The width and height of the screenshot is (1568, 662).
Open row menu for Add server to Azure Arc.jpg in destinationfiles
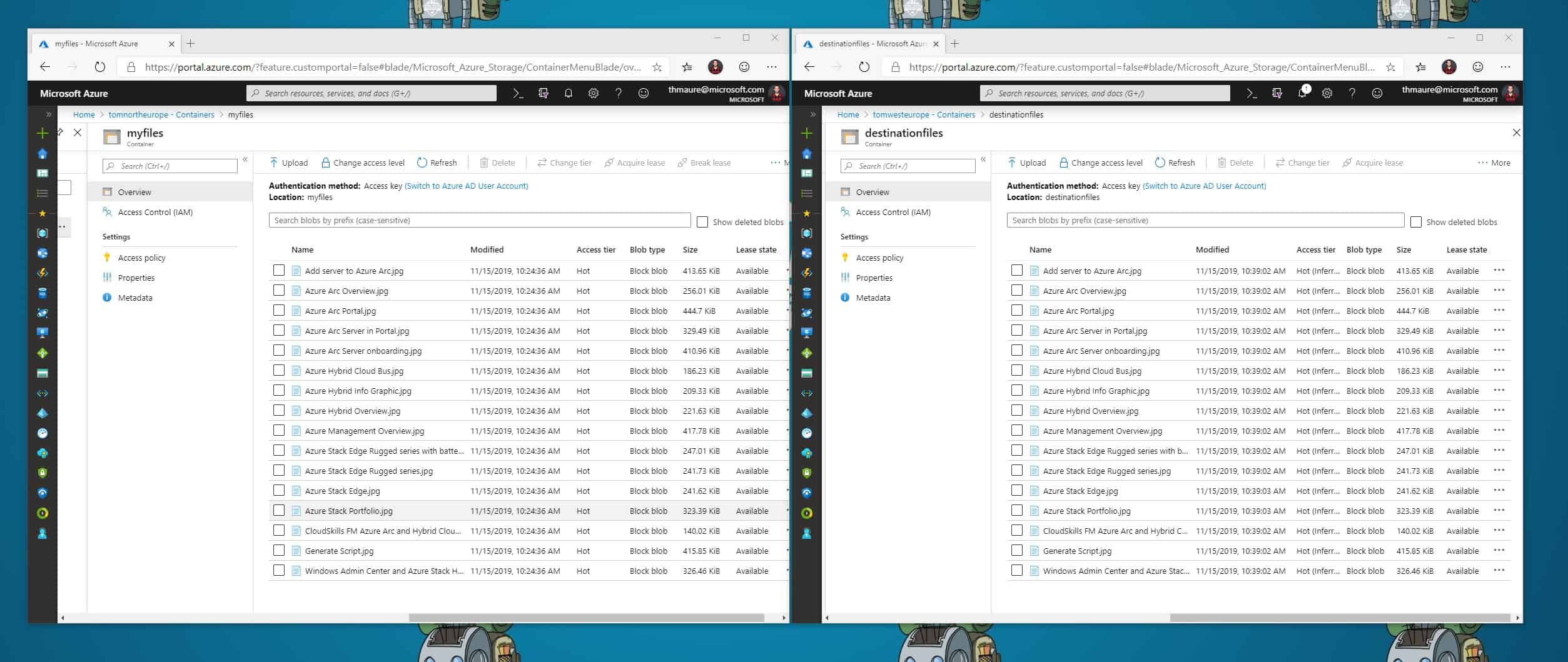[x=1499, y=270]
